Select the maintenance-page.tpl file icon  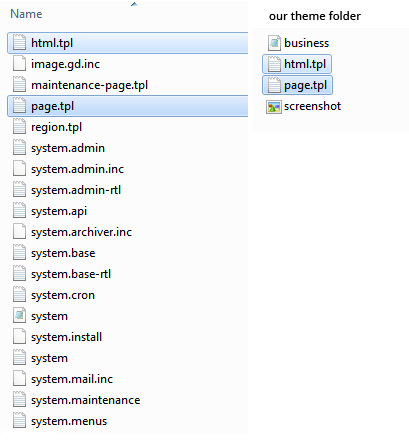coord(19,85)
